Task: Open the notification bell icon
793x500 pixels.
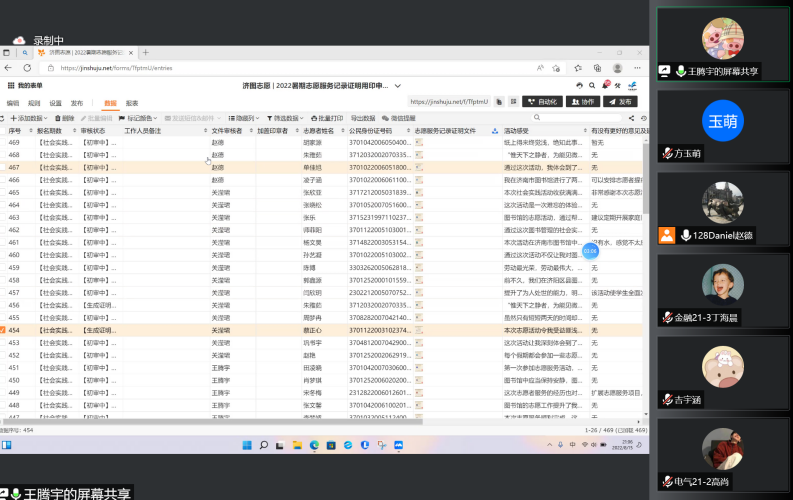Action: [603, 86]
